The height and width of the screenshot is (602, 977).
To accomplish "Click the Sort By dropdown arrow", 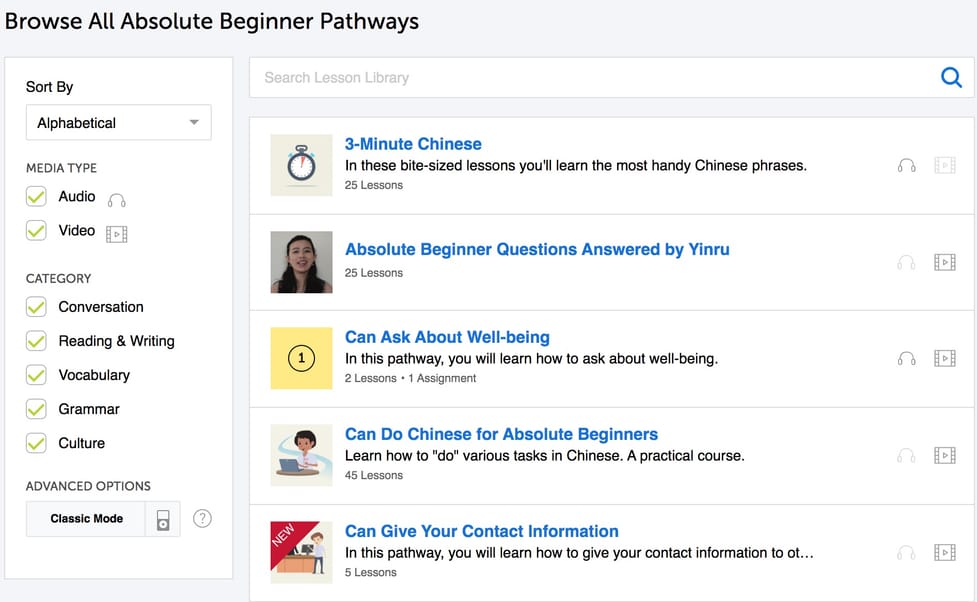I will [x=194, y=123].
